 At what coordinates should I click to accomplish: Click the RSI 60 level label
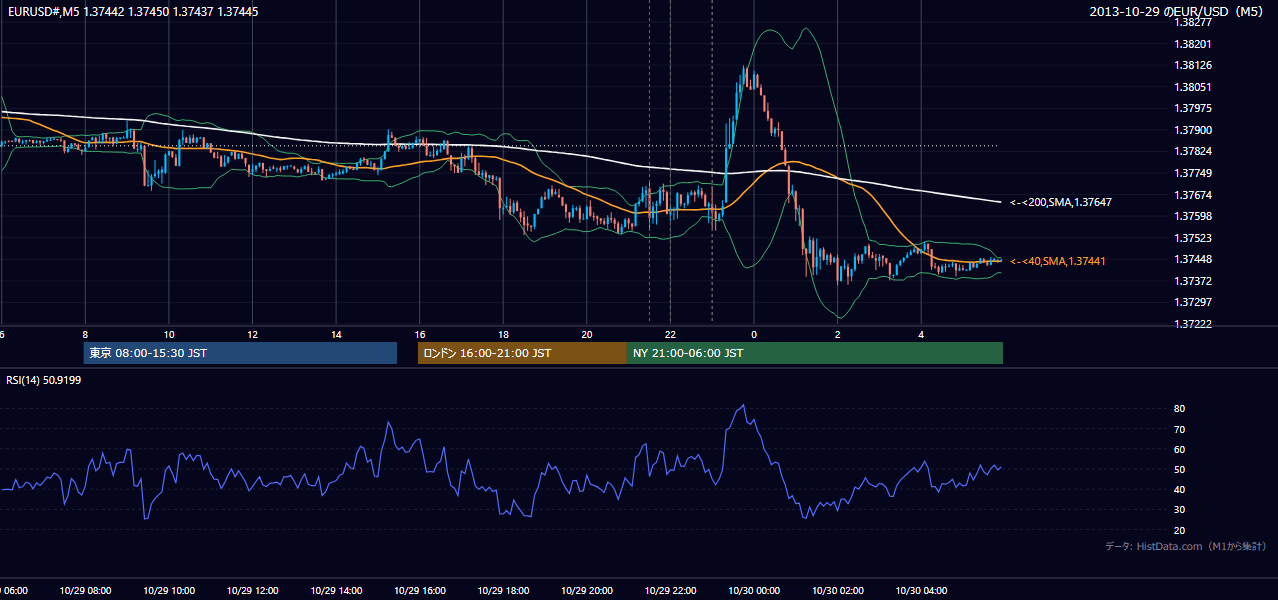(x=1180, y=449)
